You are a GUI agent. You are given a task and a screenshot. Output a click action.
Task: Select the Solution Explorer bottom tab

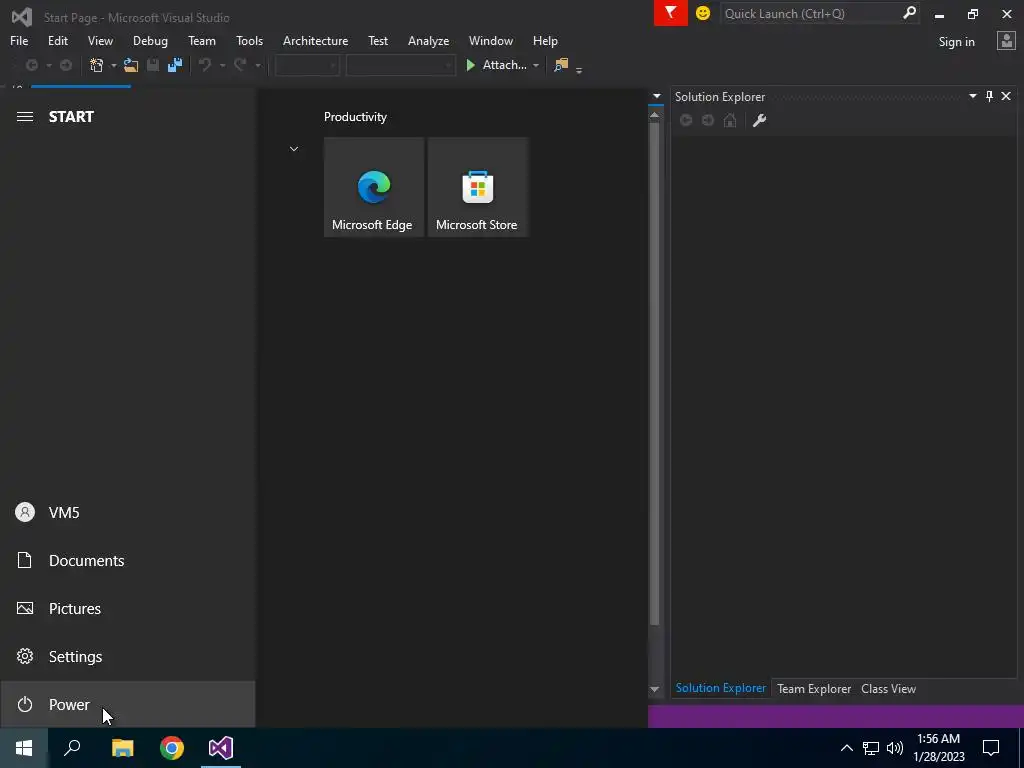[720, 688]
